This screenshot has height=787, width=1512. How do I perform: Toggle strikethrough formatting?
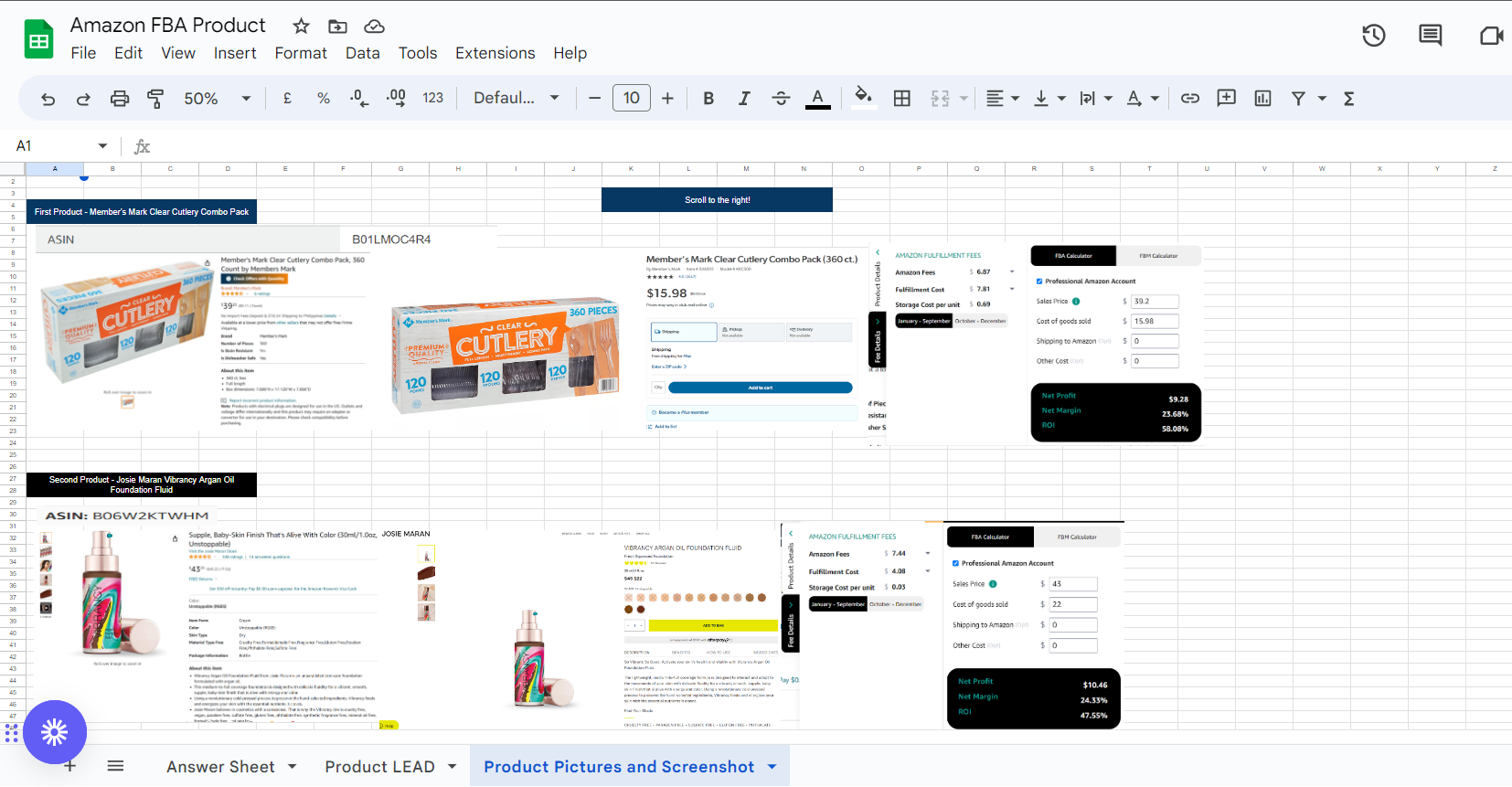click(781, 98)
